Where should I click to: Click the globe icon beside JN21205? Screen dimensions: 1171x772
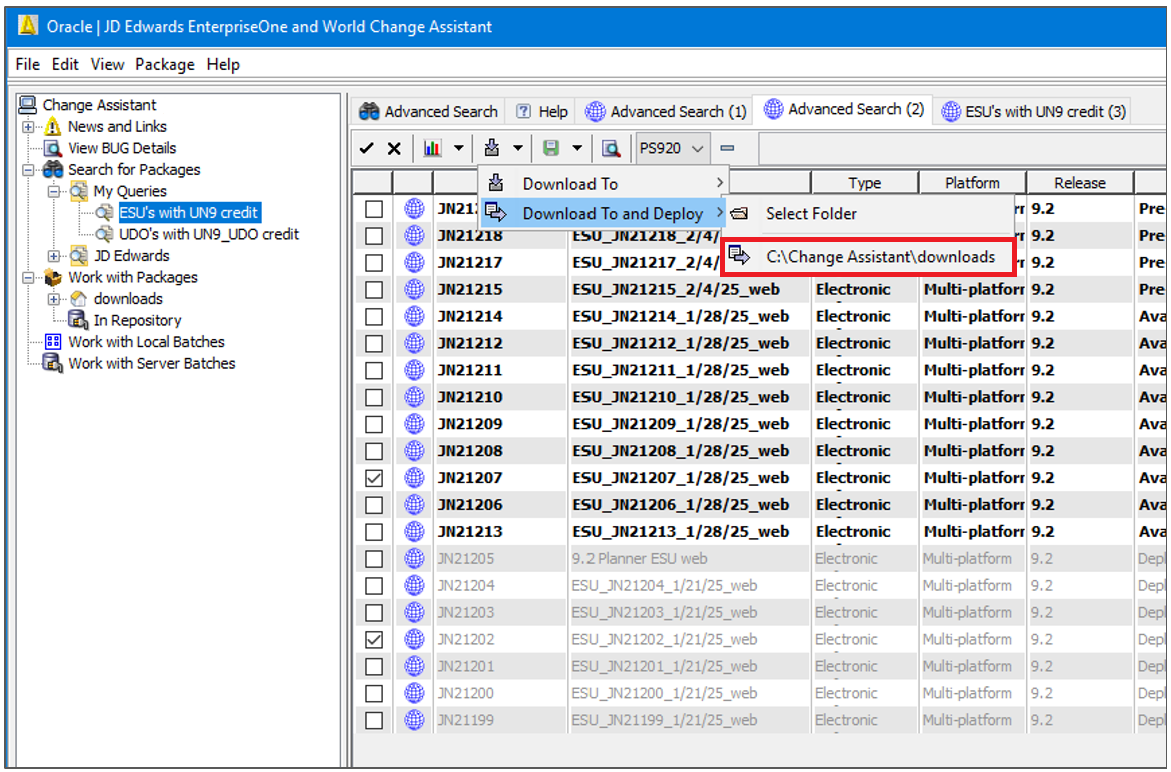pos(413,558)
